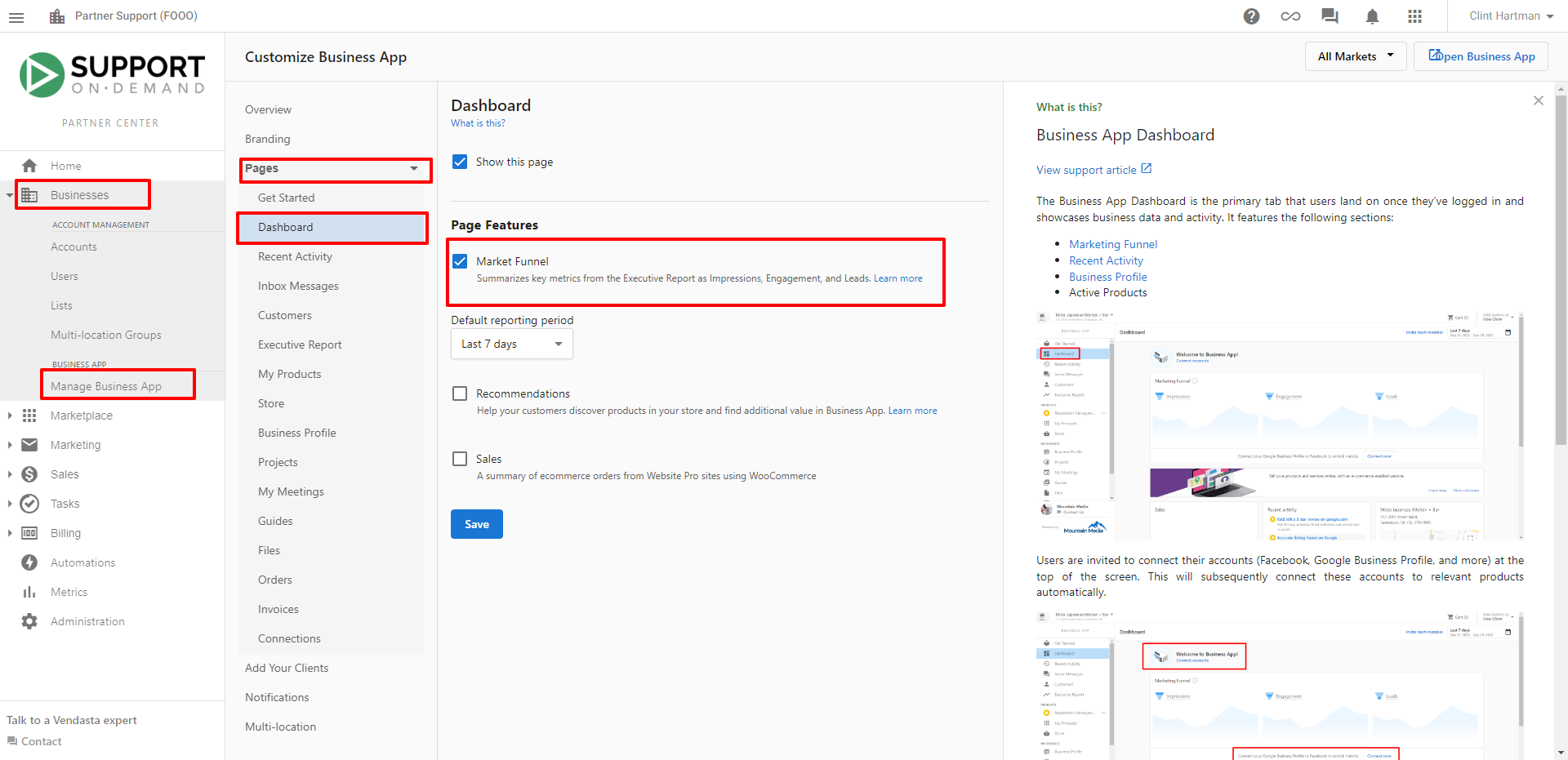1568x760 pixels.
Task: Open Accounts under Account Management
Action: (x=73, y=247)
